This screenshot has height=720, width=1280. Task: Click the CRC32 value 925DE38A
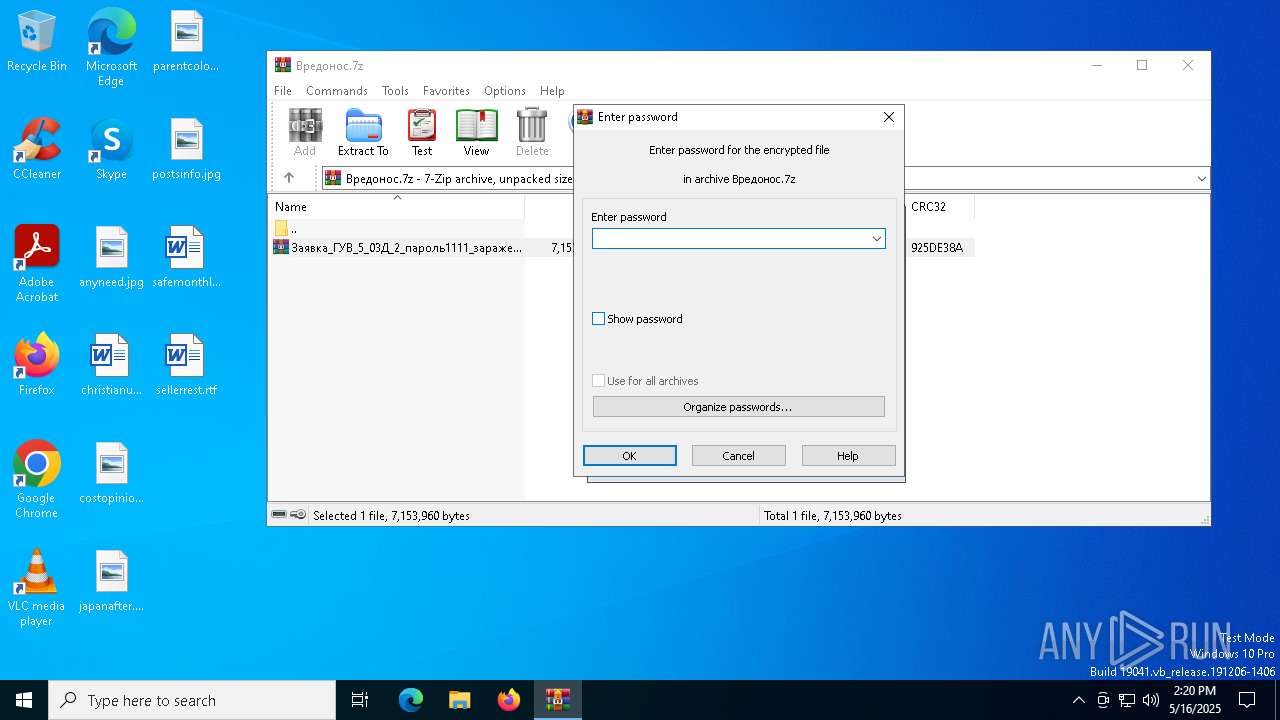point(937,248)
